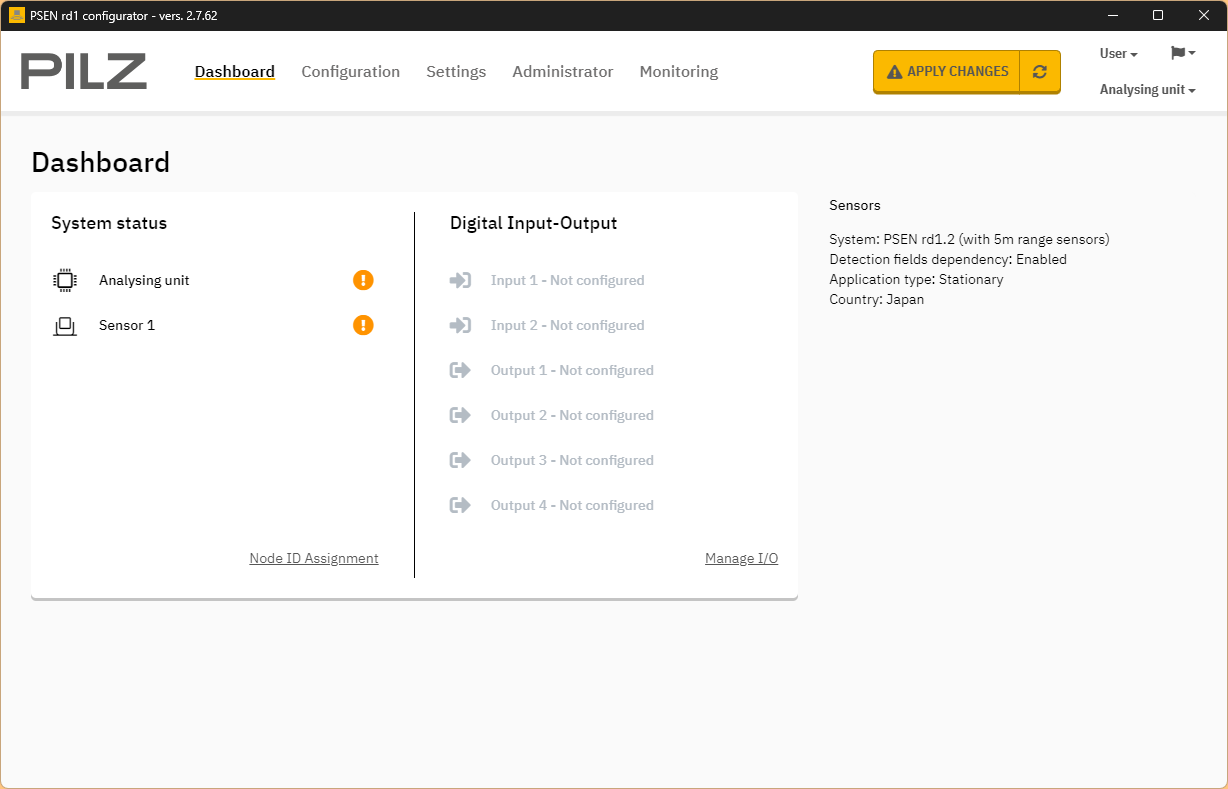
Task: Select the Analysing unit status row text
Action: [144, 281]
